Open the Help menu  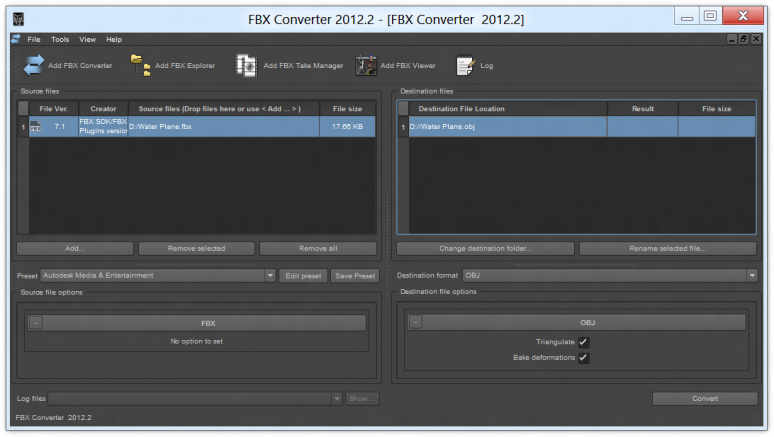[x=114, y=40]
